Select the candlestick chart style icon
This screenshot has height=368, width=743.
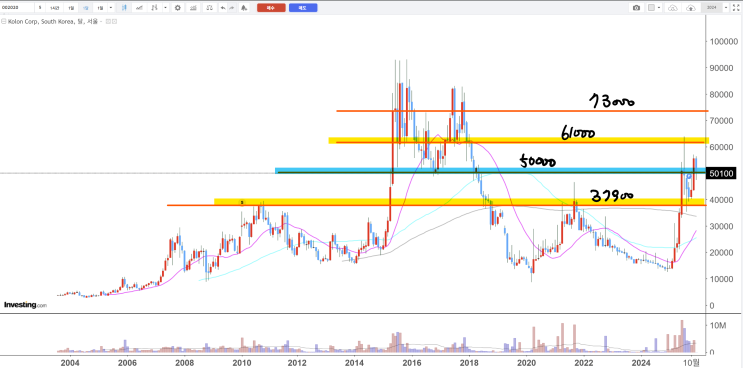point(124,8)
